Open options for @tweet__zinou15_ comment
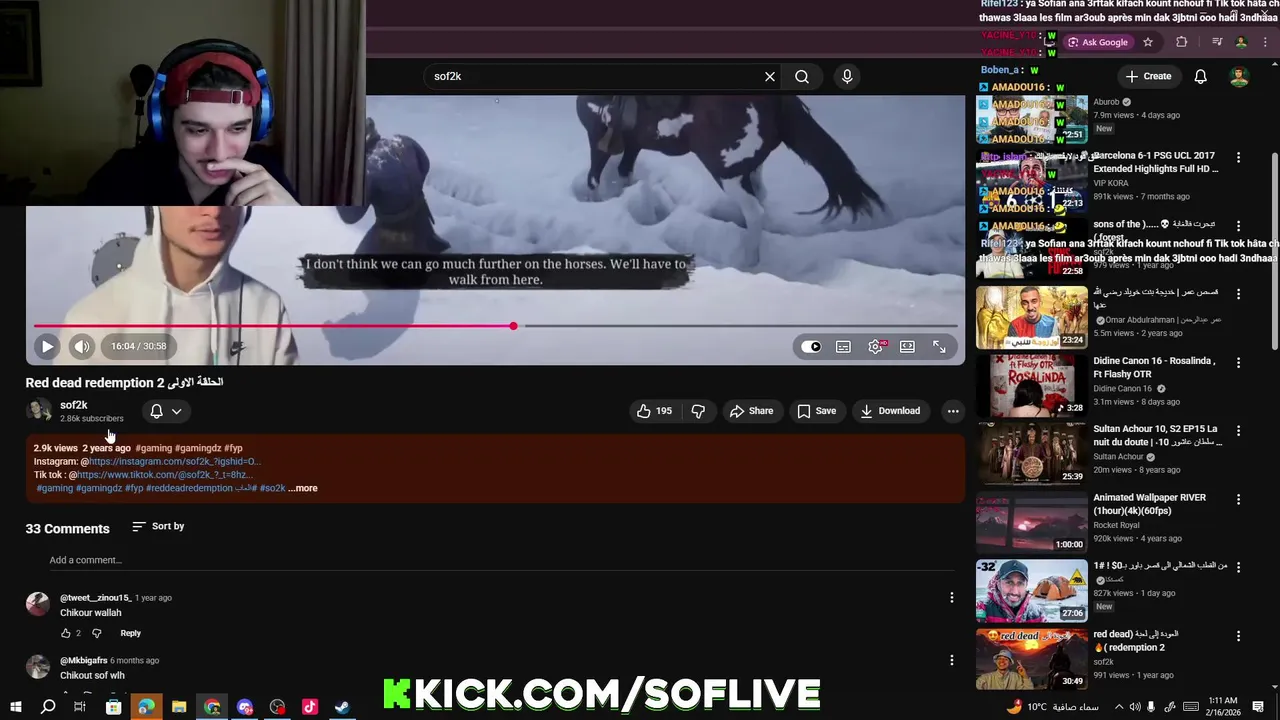Viewport: 1280px width, 720px height. point(952,598)
